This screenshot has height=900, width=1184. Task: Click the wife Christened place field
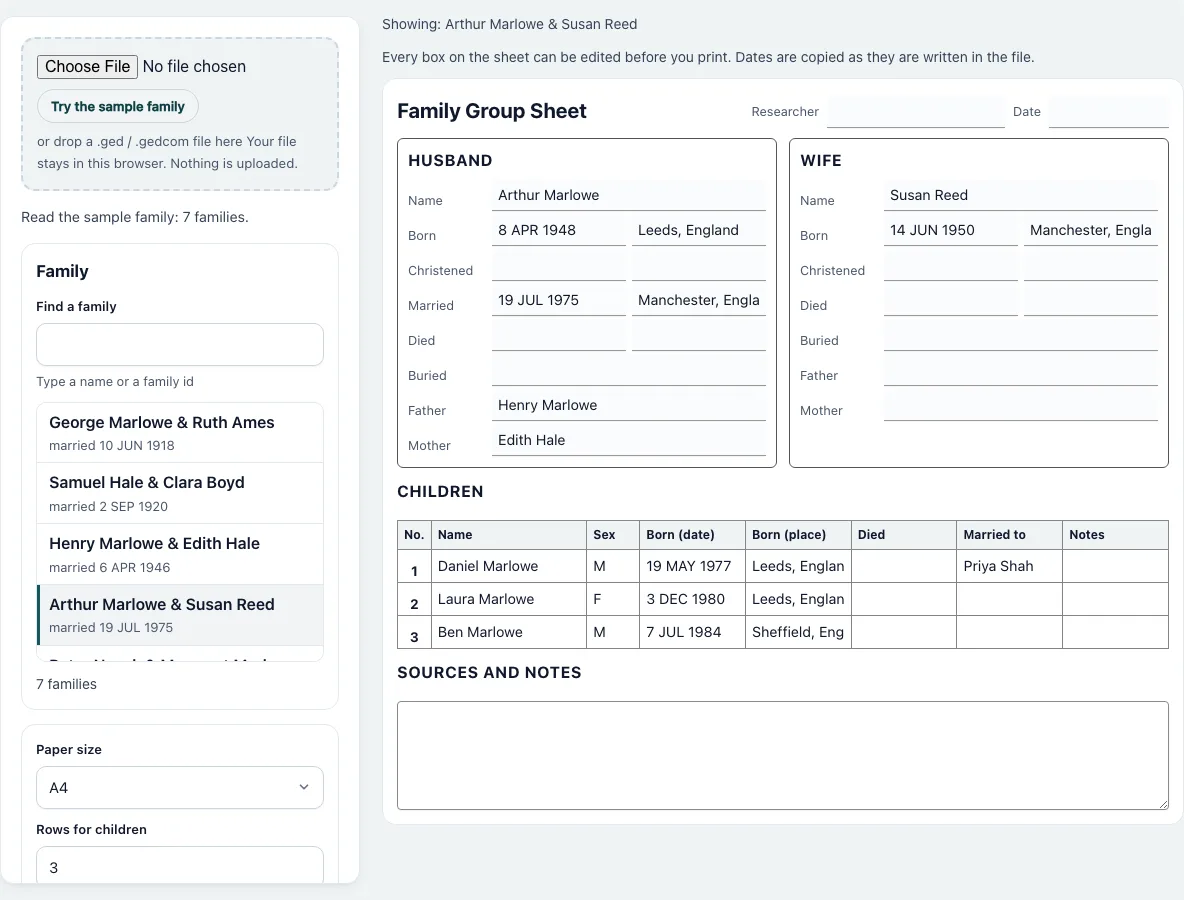tap(1090, 265)
